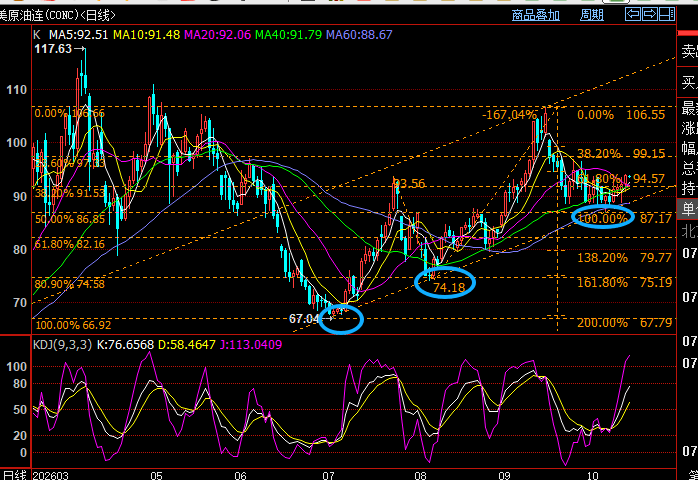The height and width of the screenshot is (480, 698).
Task: Click the 50 level on KDJ axis
Action: (20, 410)
